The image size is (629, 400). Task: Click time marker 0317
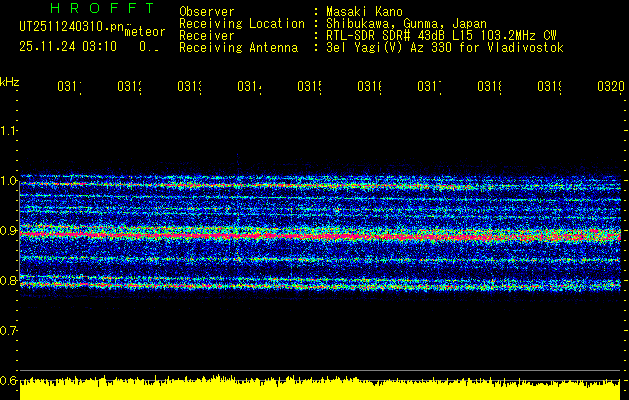(x=430, y=86)
